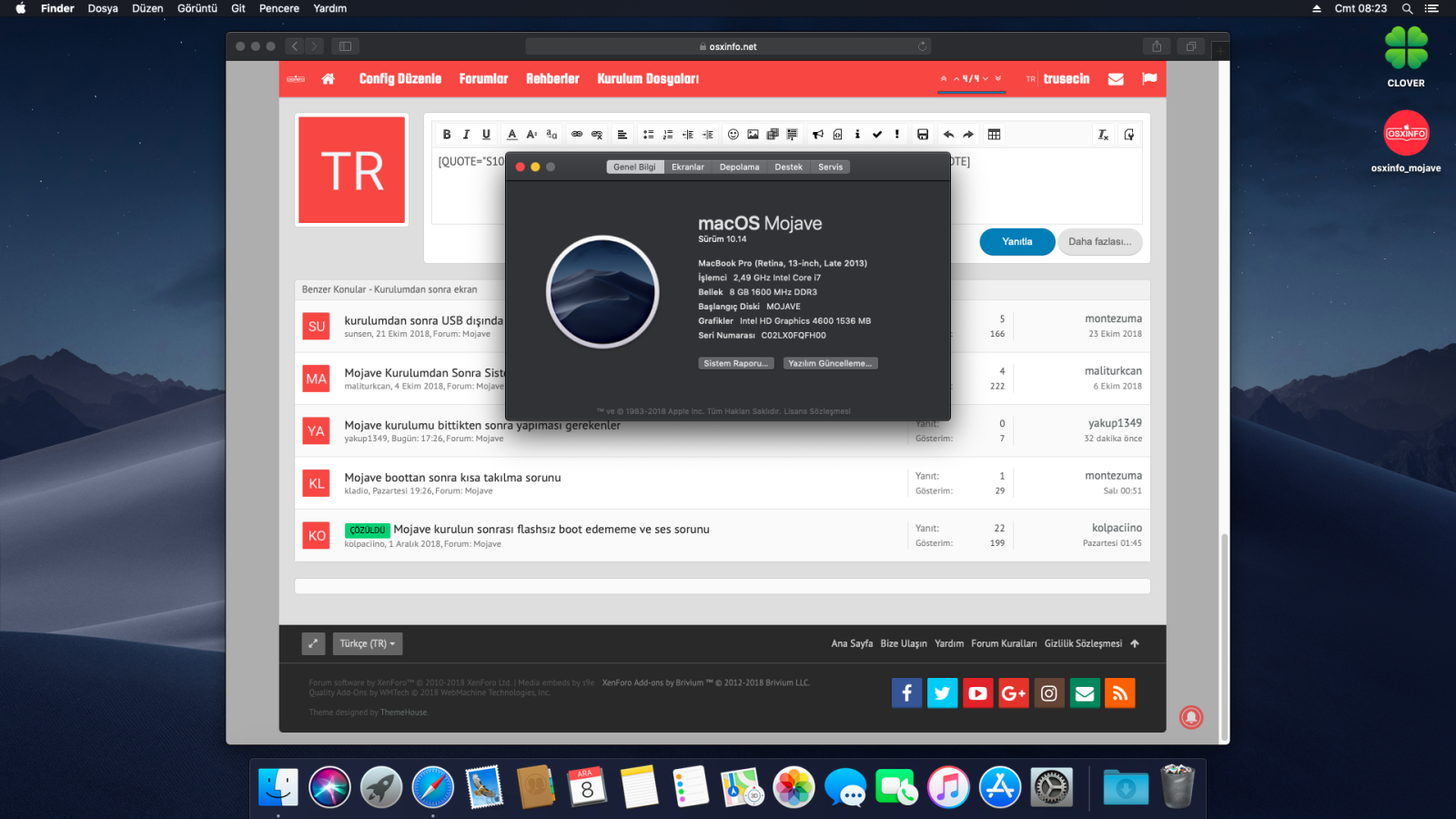
Task: Go to forum home via house icon
Action: [329, 79]
